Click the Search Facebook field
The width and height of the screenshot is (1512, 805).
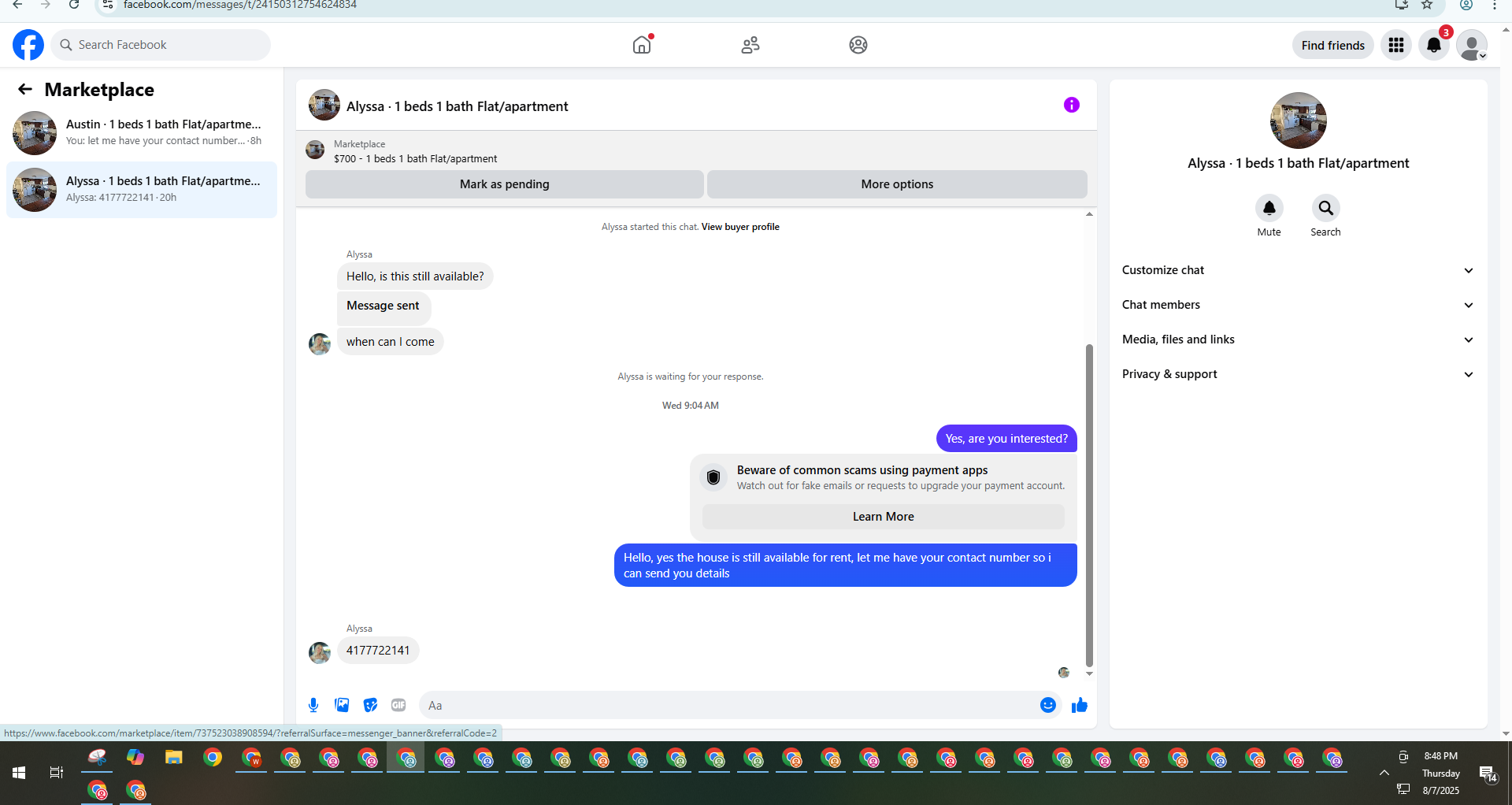click(x=161, y=45)
